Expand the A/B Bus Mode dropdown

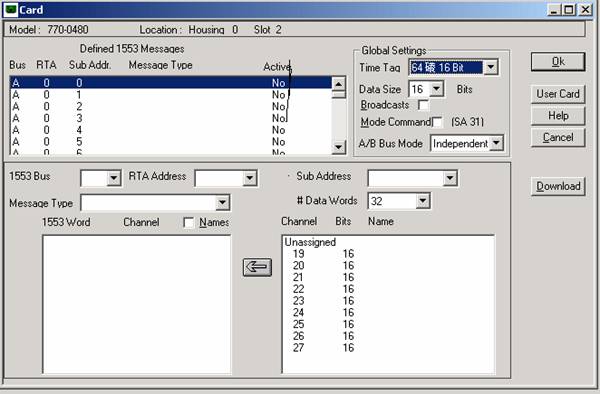click(496, 143)
